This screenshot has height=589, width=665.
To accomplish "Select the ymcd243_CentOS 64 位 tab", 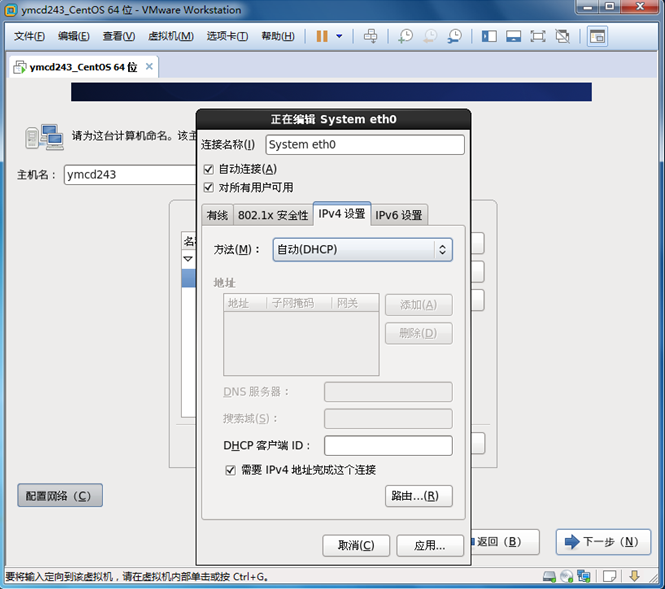I will (84, 67).
